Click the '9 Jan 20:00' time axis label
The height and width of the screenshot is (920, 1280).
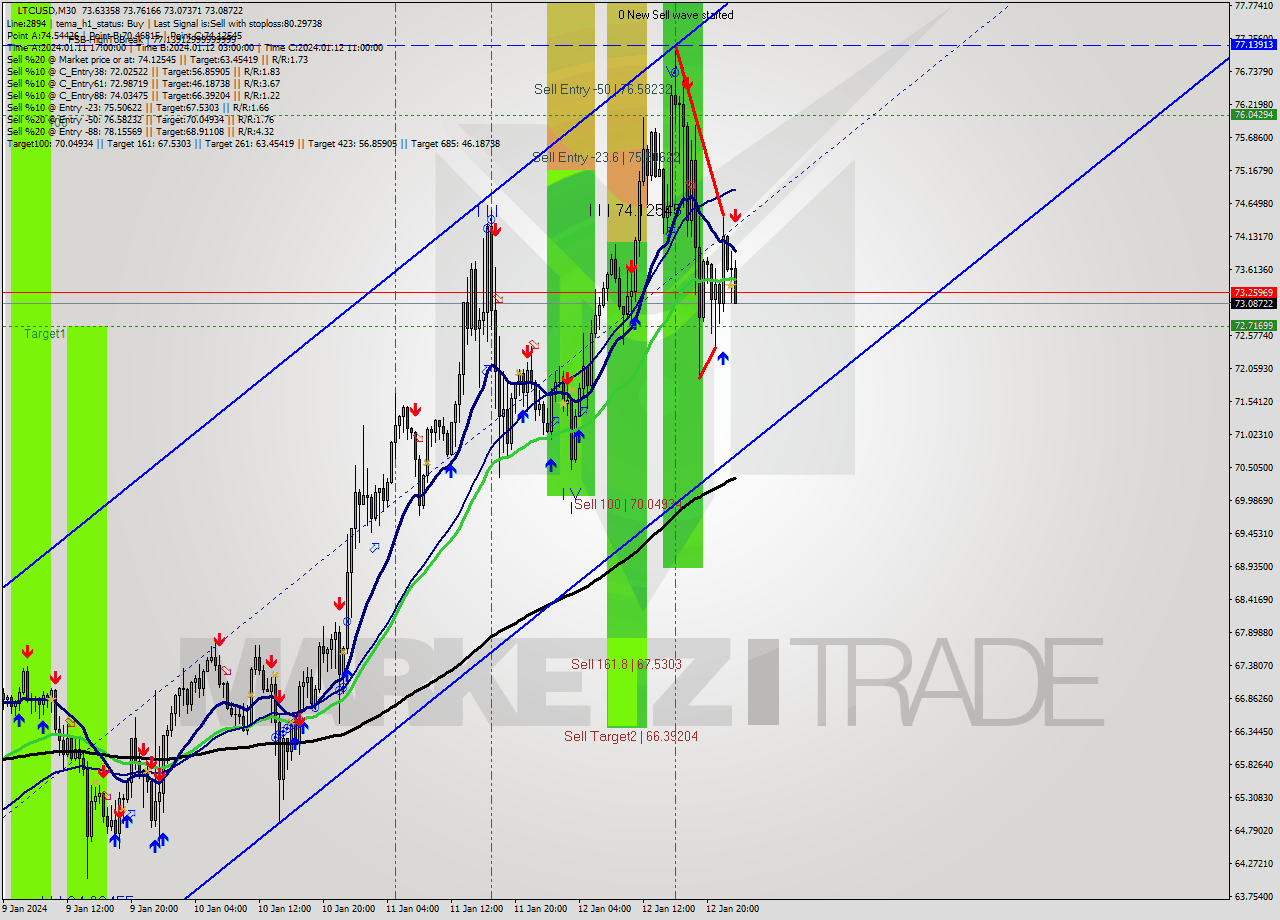(x=154, y=909)
